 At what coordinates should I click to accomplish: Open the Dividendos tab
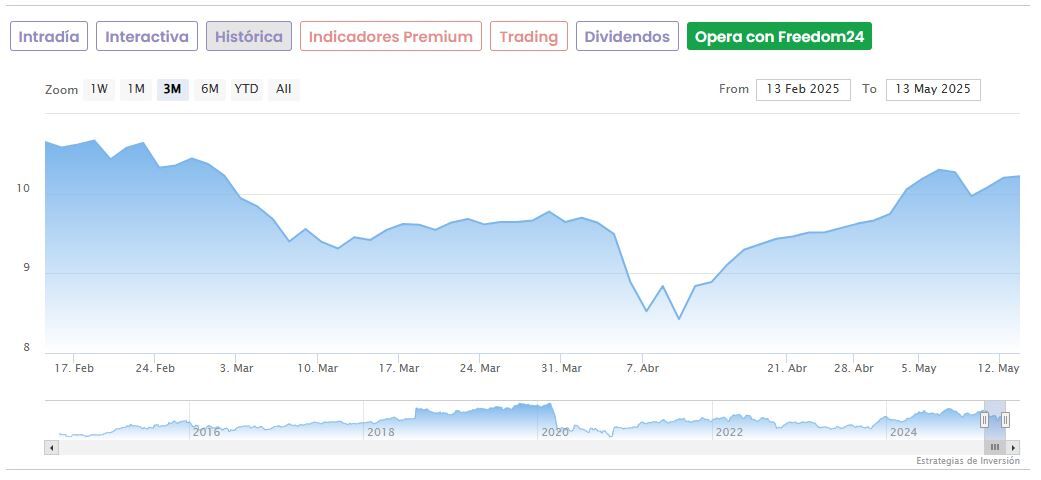(x=627, y=37)
